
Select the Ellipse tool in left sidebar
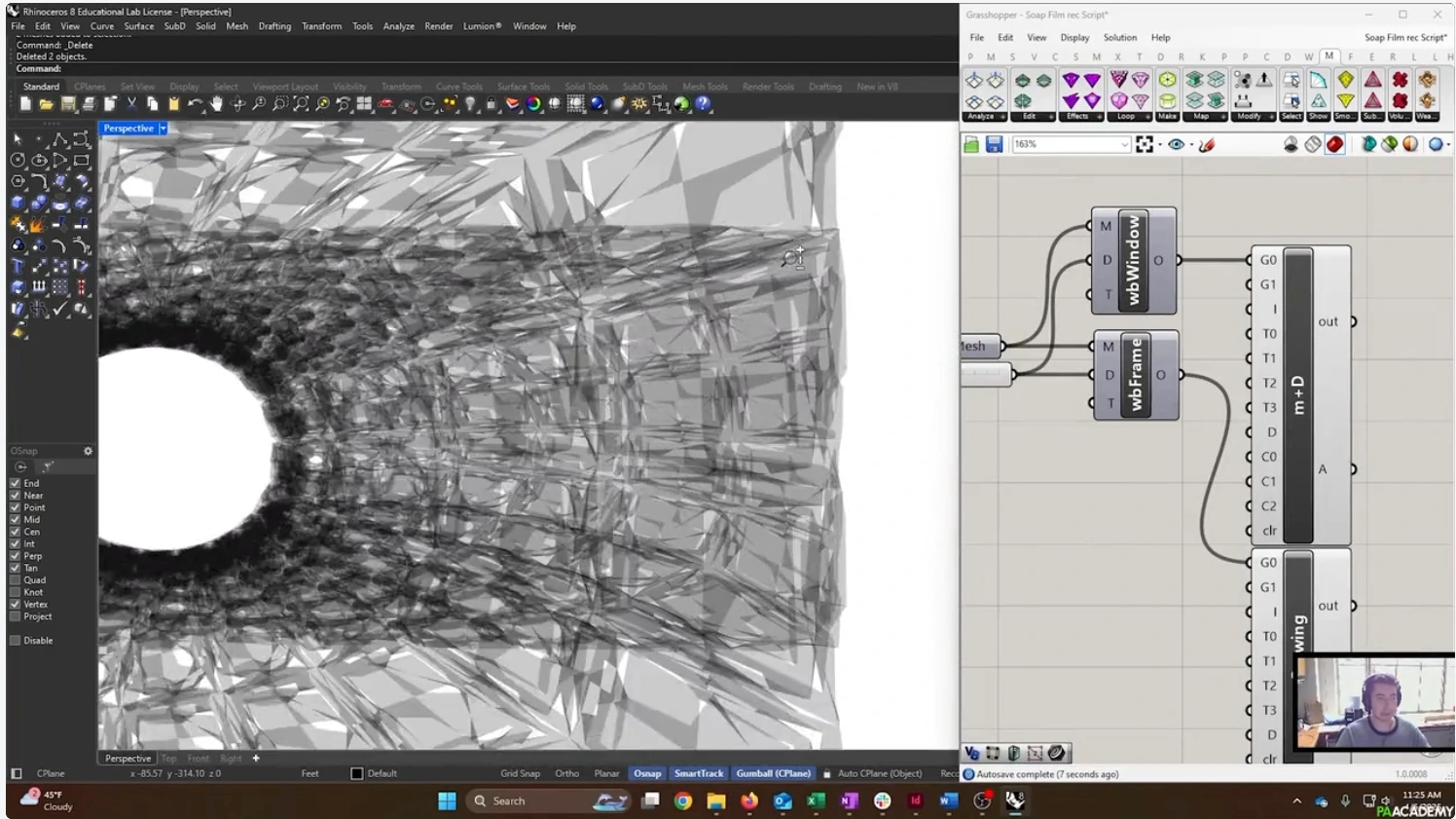coord(39,160)
